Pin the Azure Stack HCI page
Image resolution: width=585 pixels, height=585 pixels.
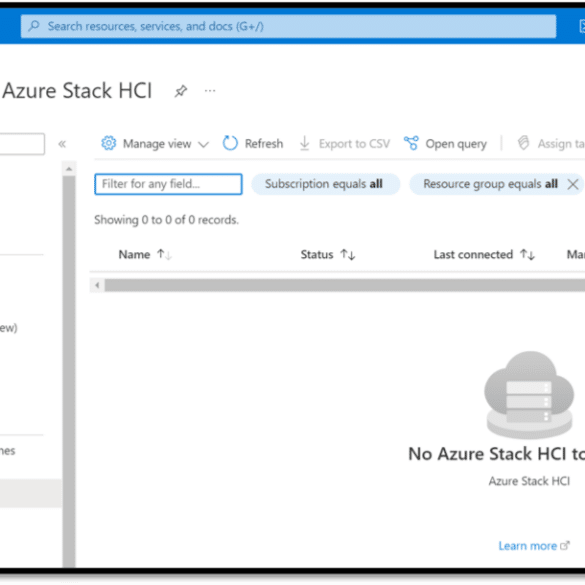181,91
